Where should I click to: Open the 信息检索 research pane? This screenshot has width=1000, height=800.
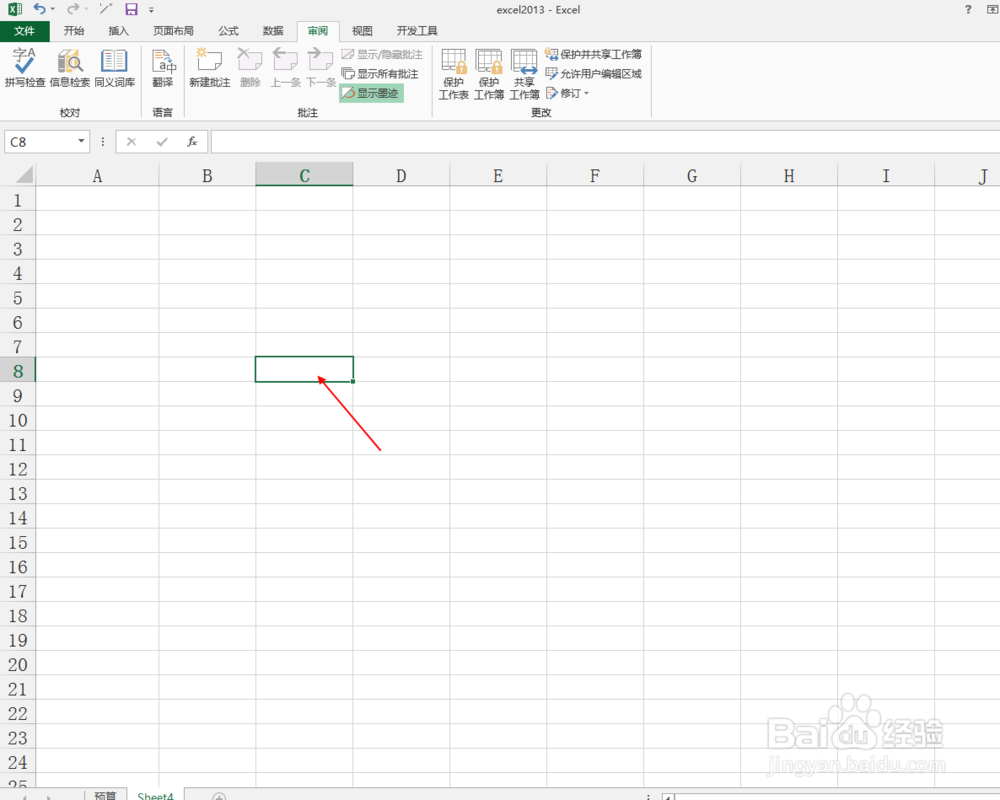(x=70, y=70)
